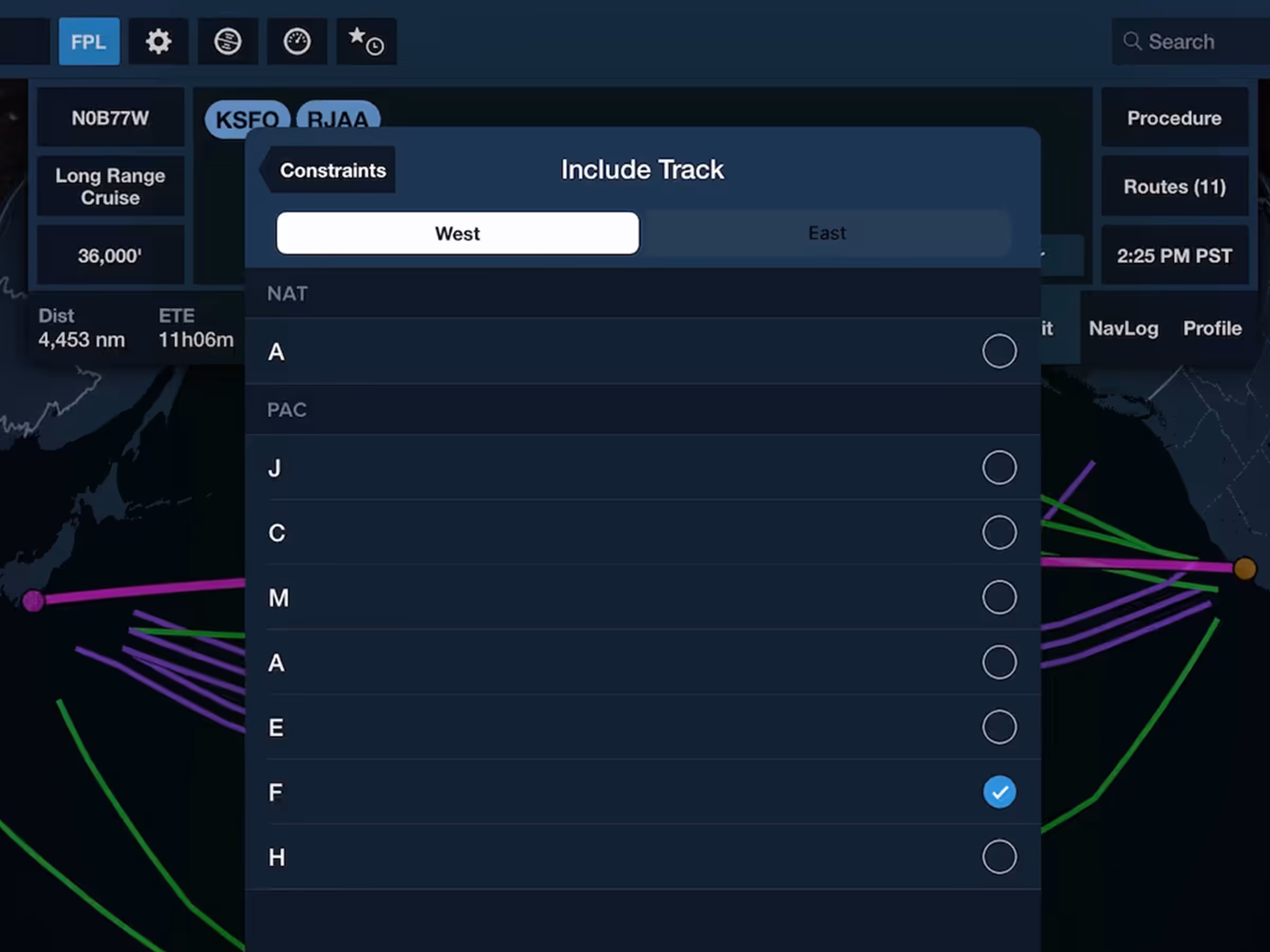Go back to Constraints
The image size is (1270, 952).
coord(329,170)
